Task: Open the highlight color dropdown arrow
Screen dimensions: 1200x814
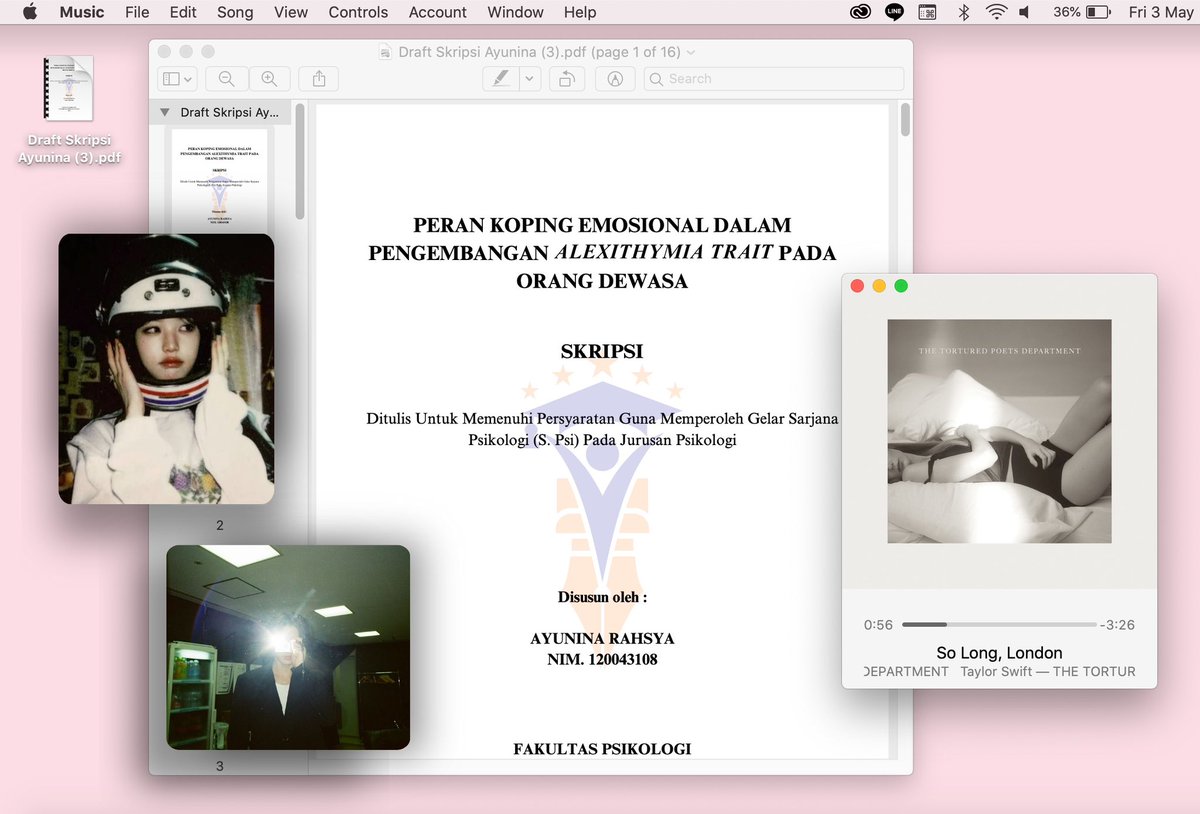Action: pyautogui.click(x=530, y=78)
